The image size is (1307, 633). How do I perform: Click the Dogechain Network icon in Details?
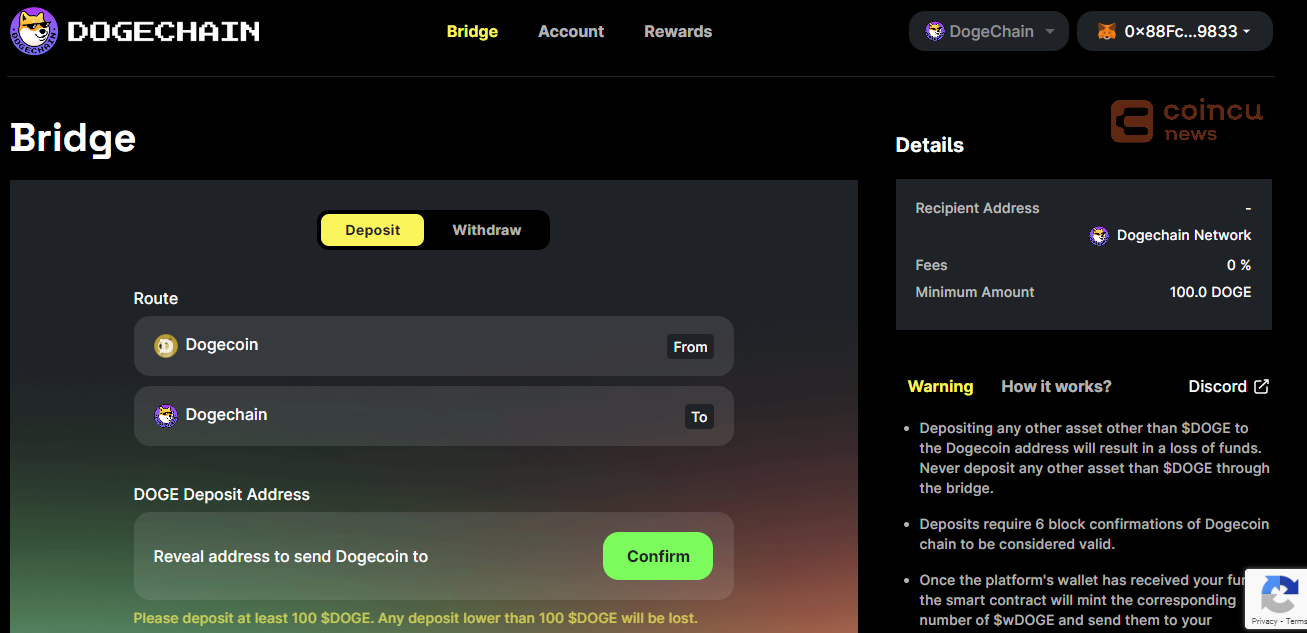1099,236
